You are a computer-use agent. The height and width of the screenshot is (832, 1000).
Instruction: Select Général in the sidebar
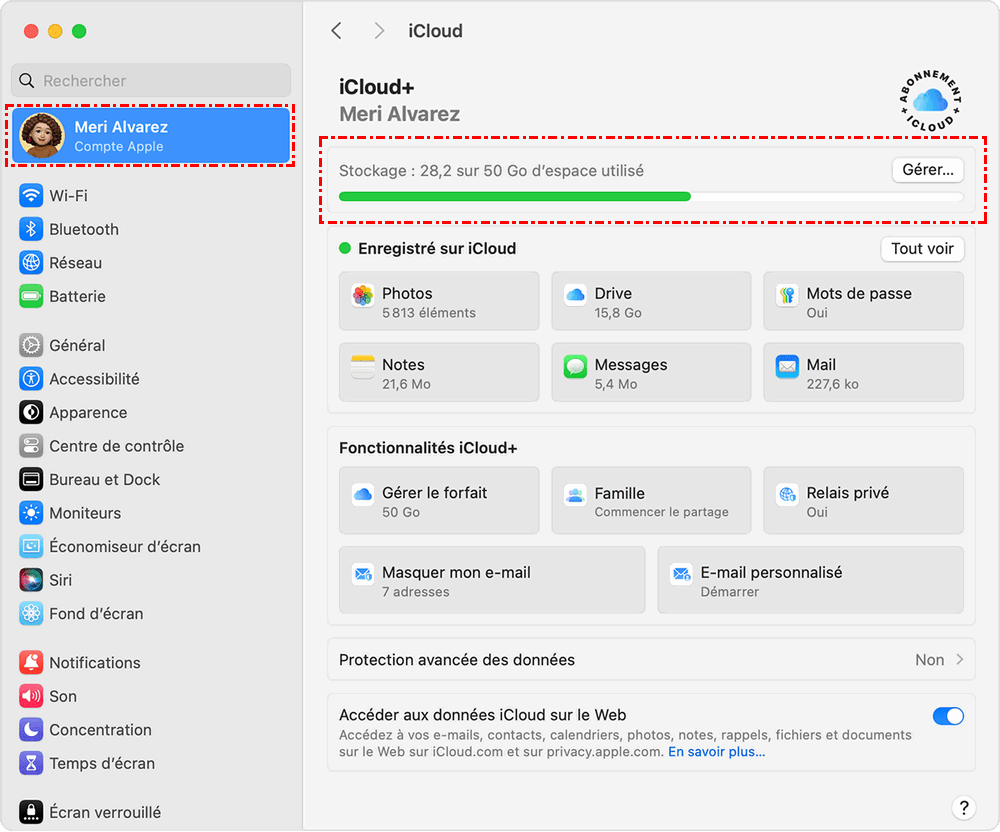pyautogui.click(x=77, y=346)
